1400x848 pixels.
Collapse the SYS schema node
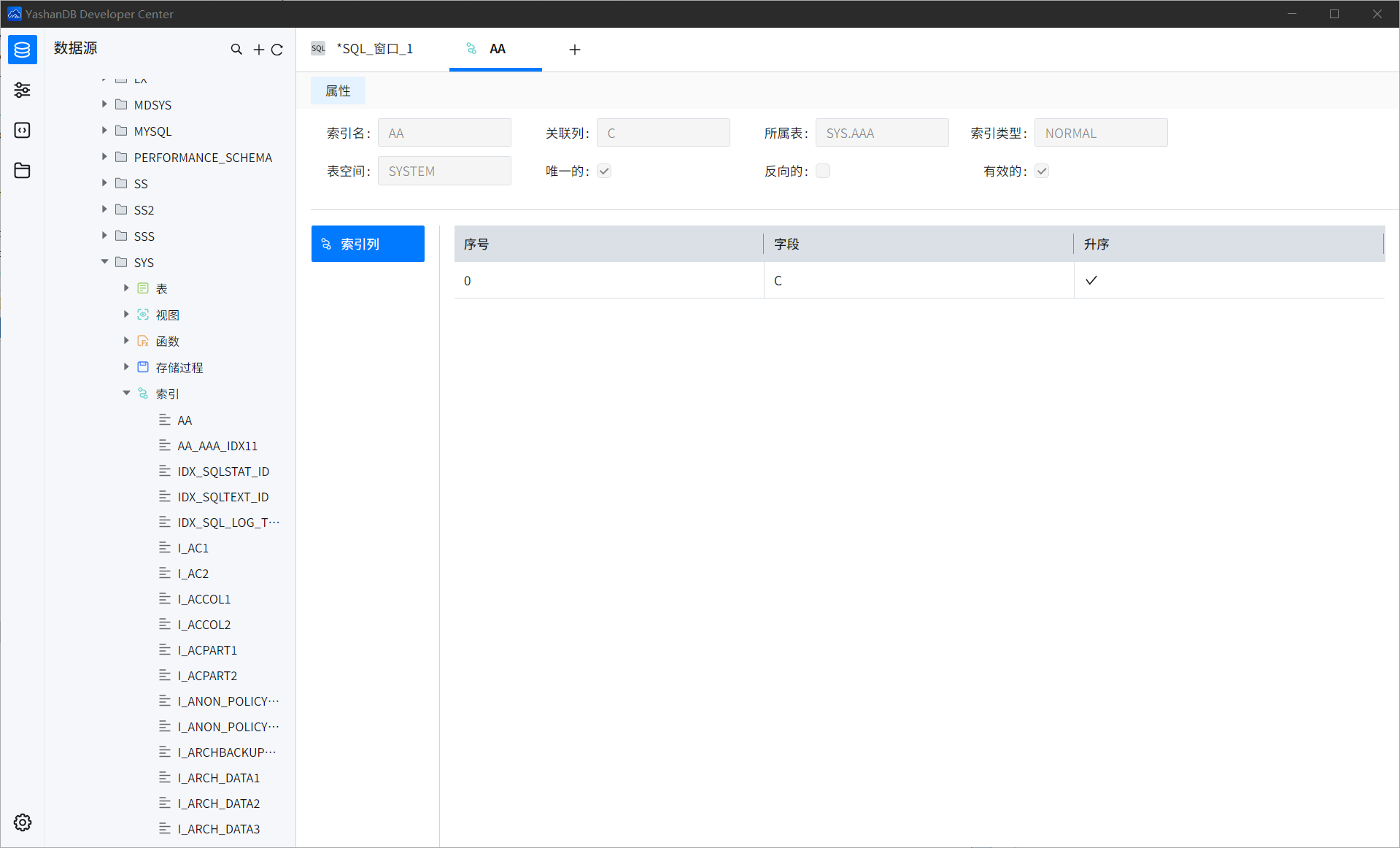pyautogui.click(x=105, y=262)
